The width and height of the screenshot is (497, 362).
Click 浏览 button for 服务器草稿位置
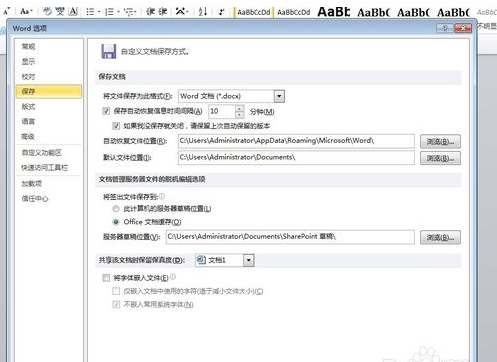440,237
